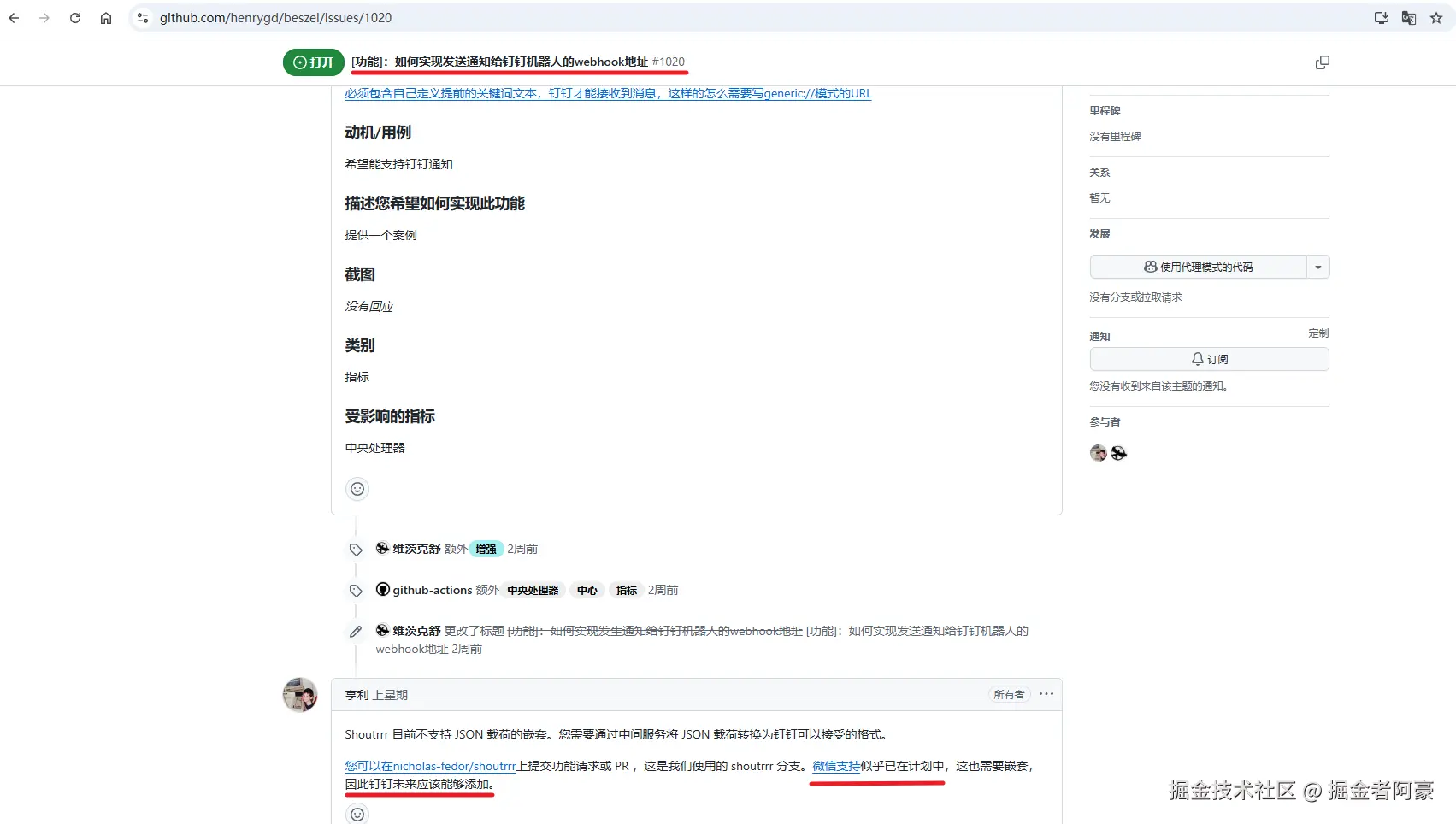Select the 增强 label

coord(486,550)
